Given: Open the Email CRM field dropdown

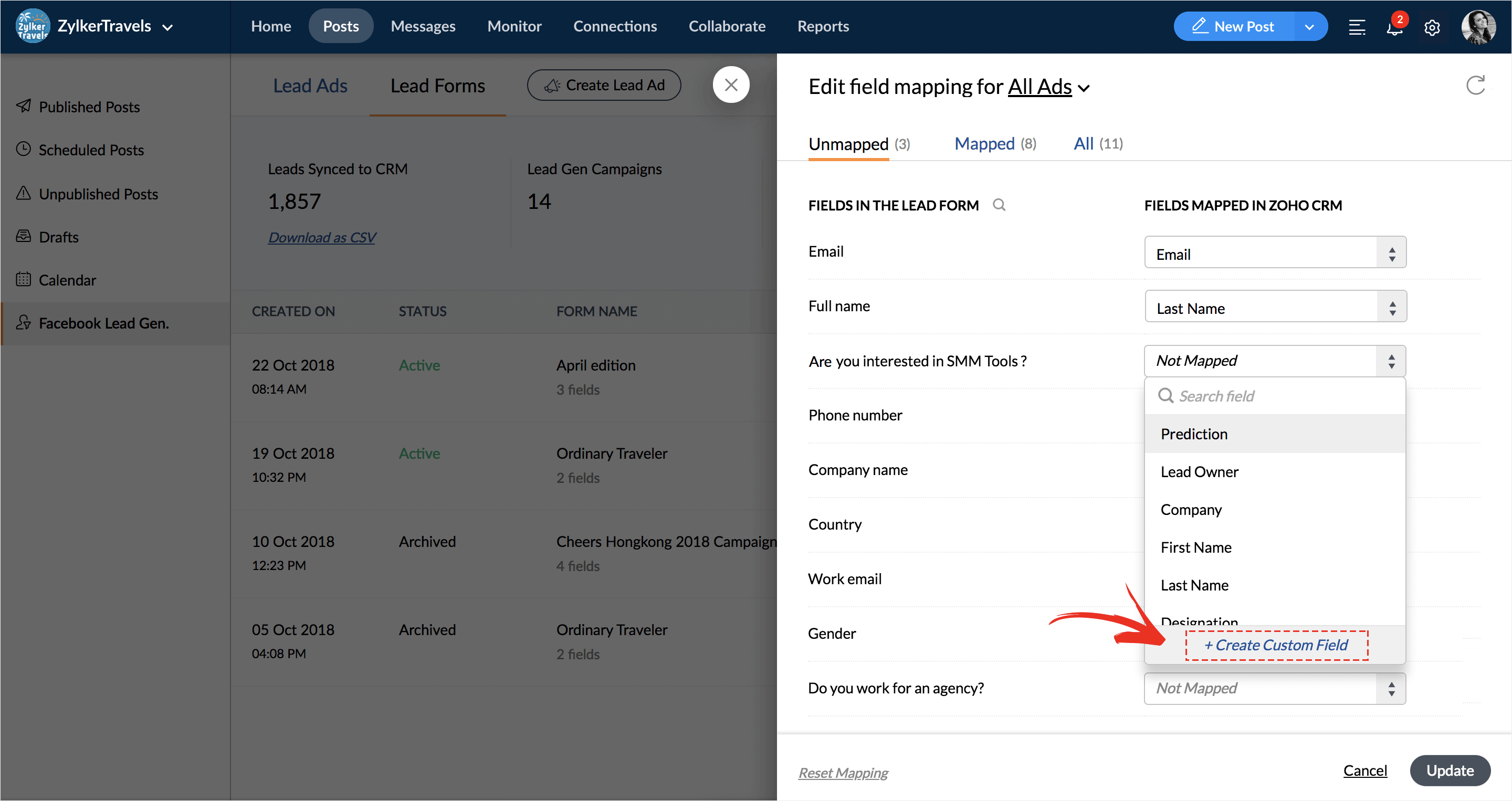Looking at the screenshot, I should point(1275,254).
